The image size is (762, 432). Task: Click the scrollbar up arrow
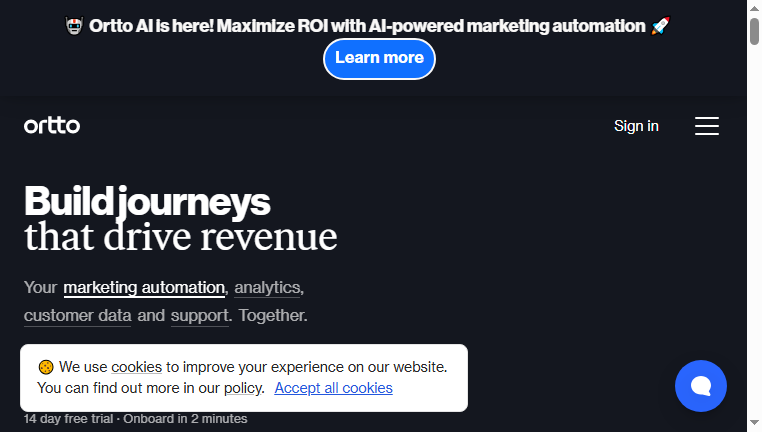[x=754, y=8]
